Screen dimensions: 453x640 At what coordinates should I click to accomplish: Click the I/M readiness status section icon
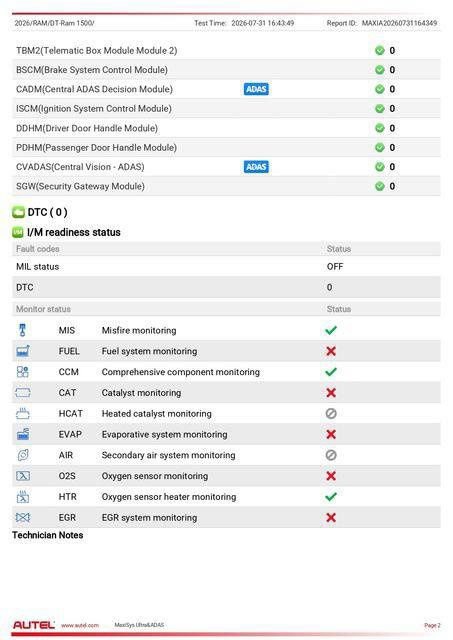[x=18, y=232]
